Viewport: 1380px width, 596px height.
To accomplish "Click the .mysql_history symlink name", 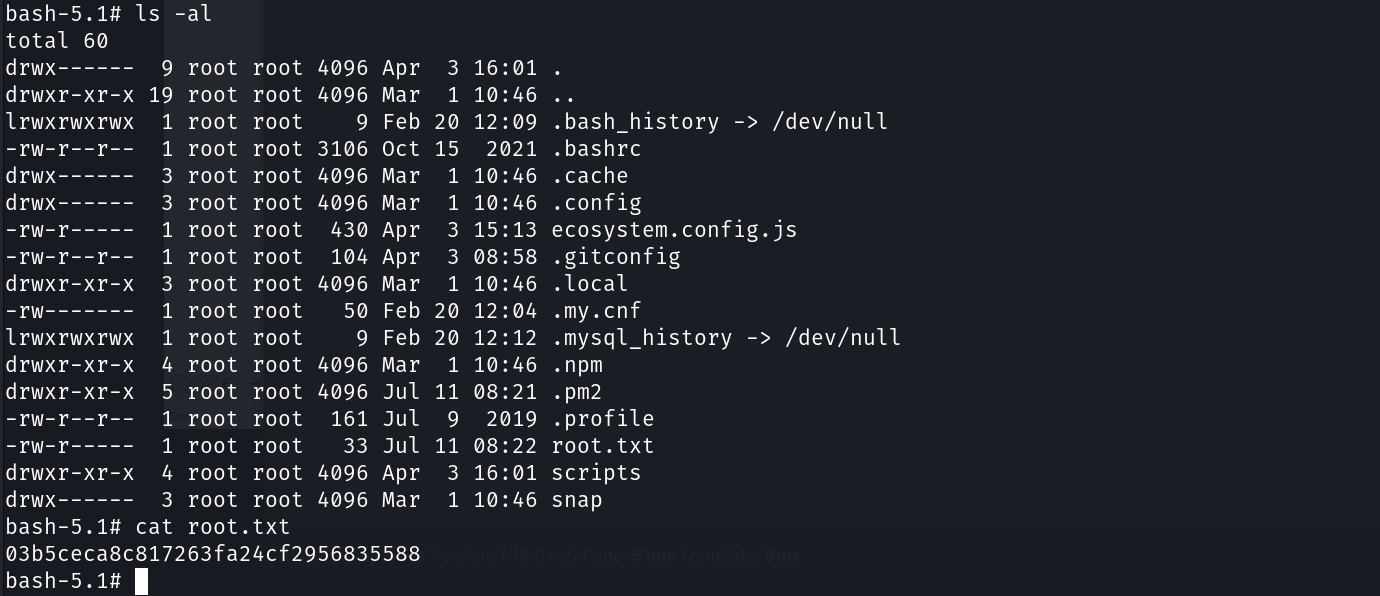I will tap(641, 338).
